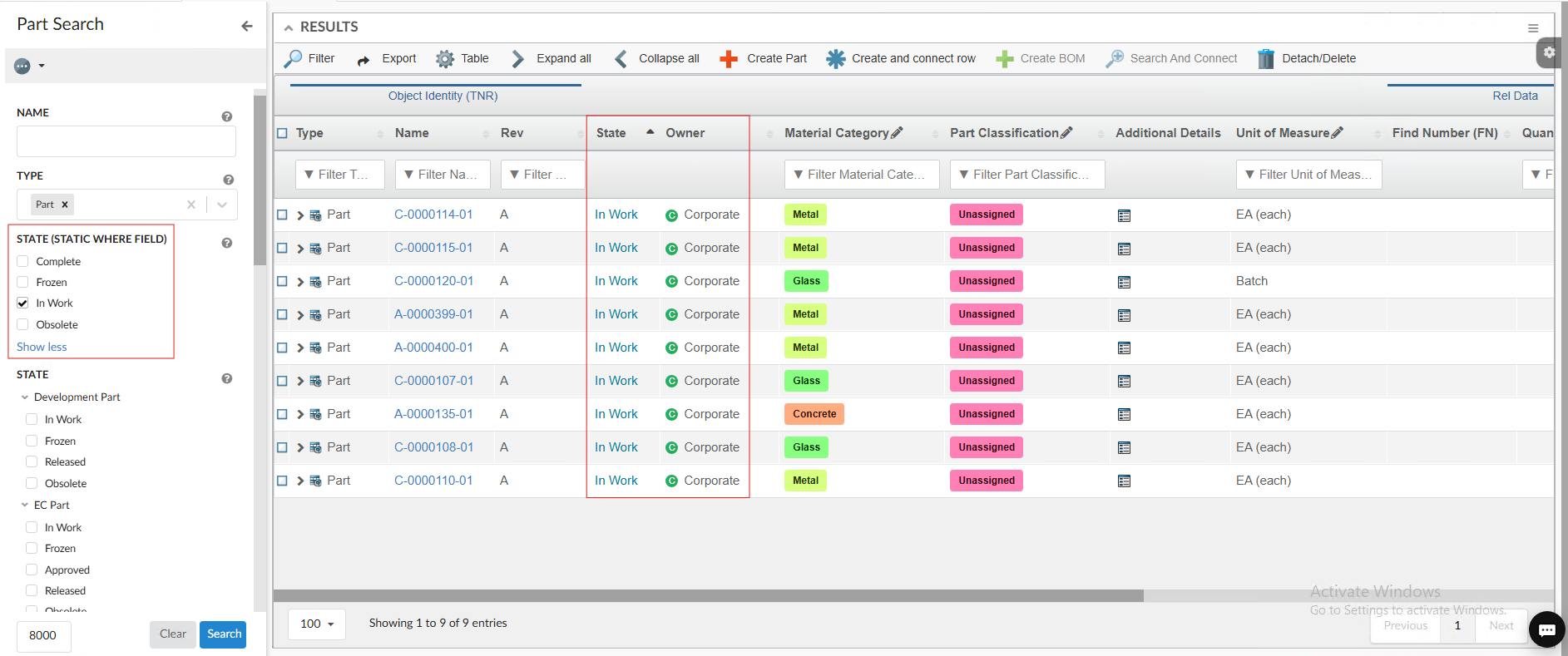Select the row checkbox for C-0000120-01
The image size is (1568, 656).
[282, 281]
